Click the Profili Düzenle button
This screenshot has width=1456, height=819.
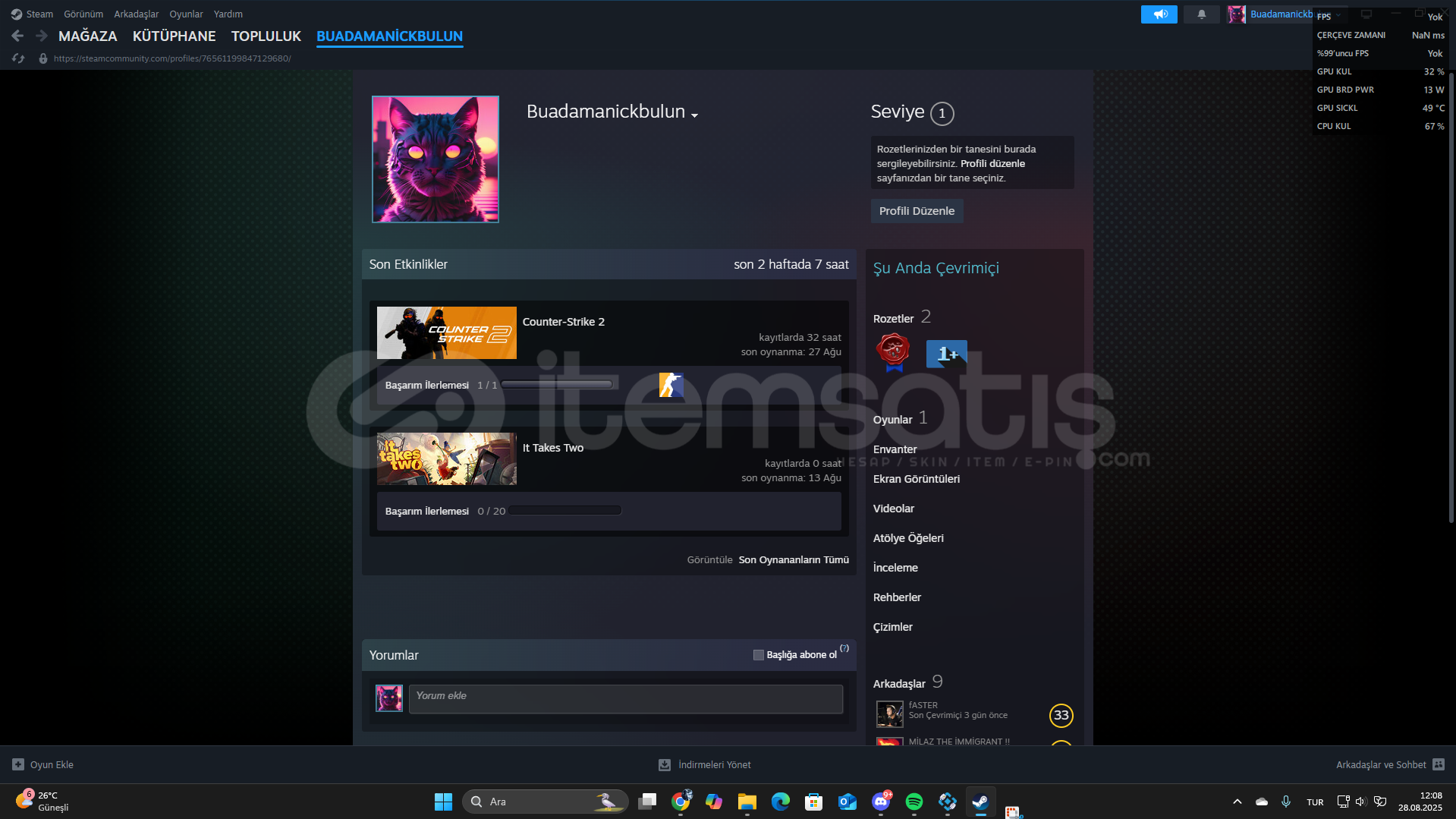(917, 211)
